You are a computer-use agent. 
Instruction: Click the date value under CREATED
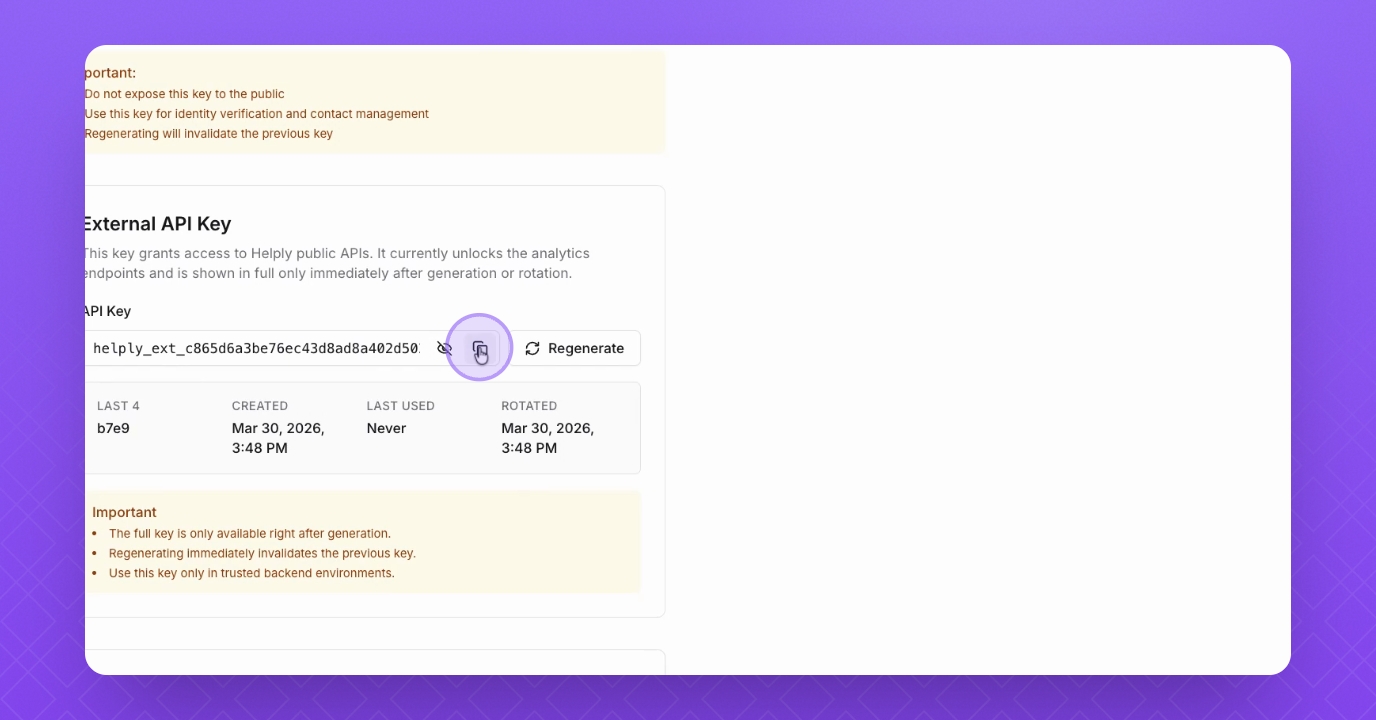point(278,438)
